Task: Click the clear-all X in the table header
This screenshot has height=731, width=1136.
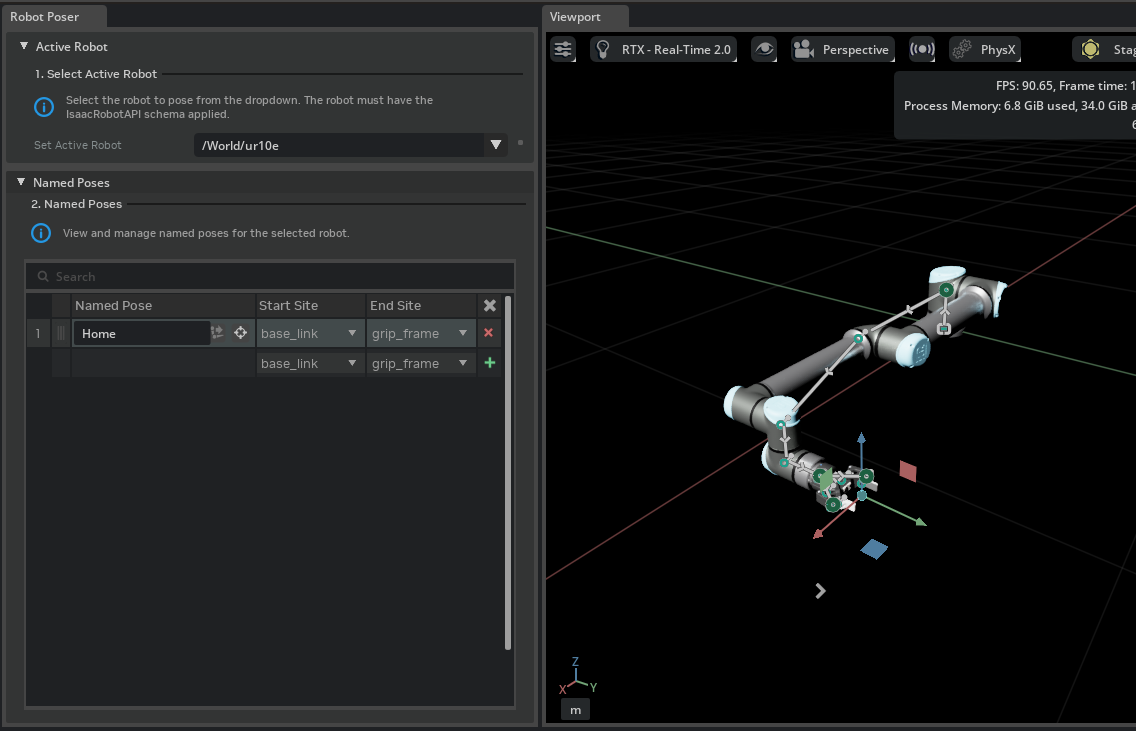Action: pos(489,306)
